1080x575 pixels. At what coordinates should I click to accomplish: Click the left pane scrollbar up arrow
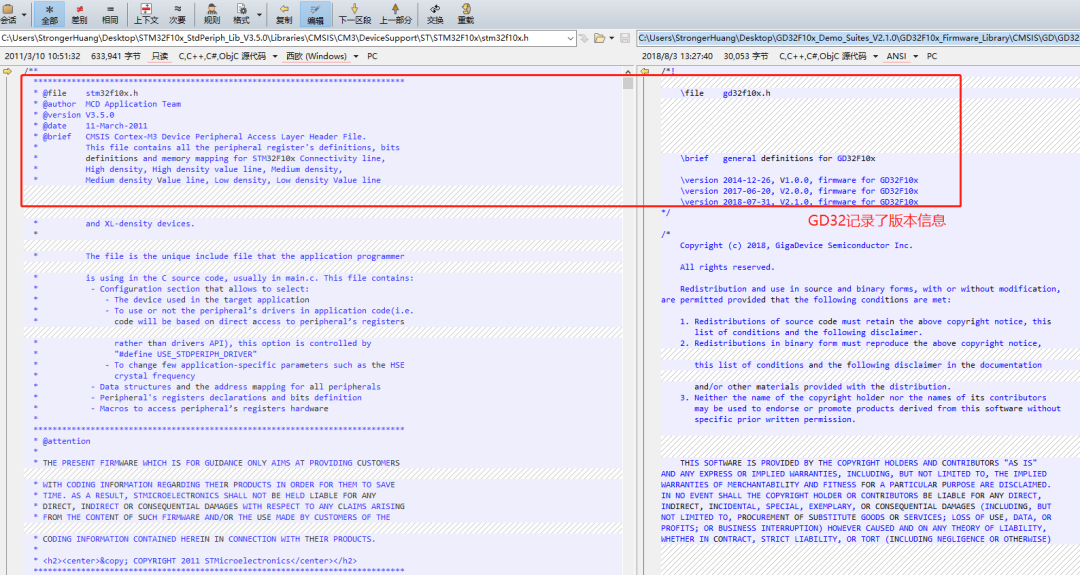(x=627, y=72)
